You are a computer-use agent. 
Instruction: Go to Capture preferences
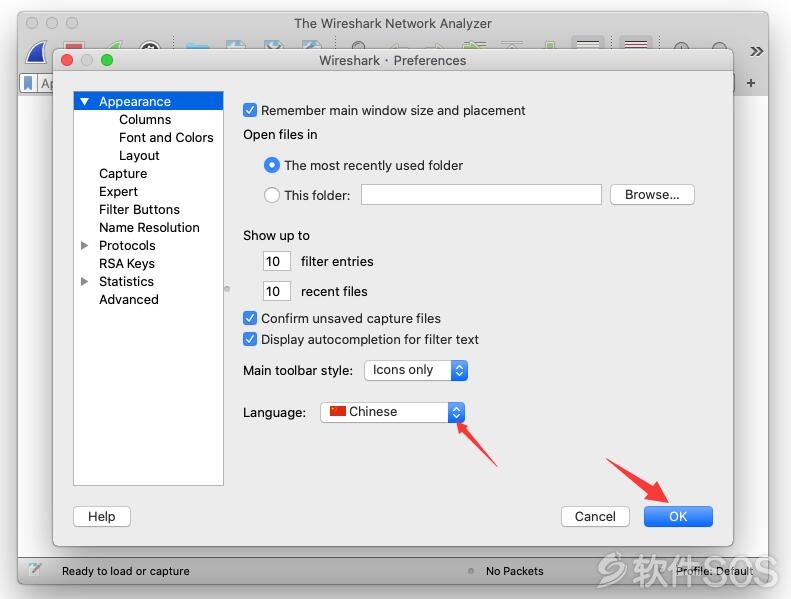coord(123,174)
